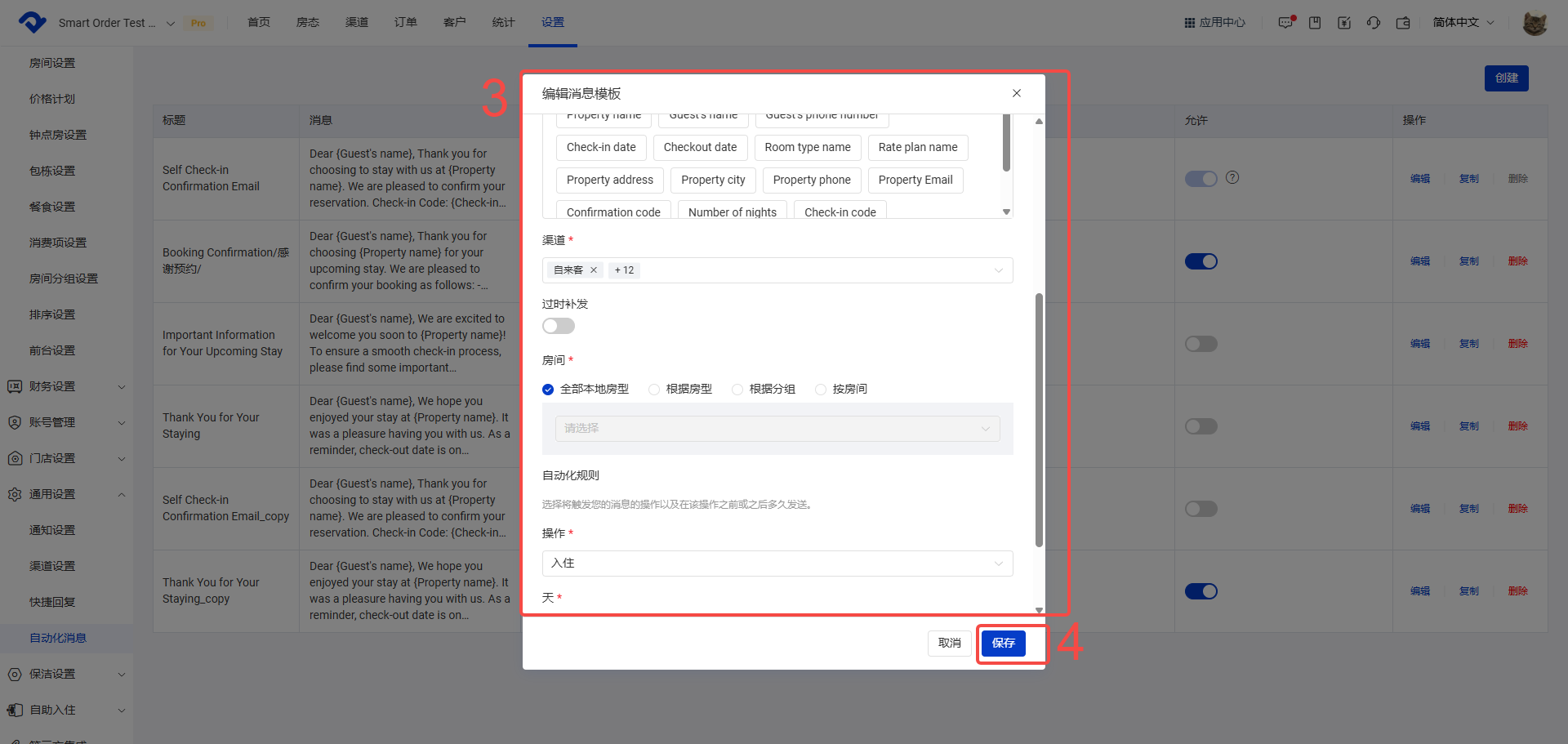
Task: Enable the 过时补发 switch
Action: [x=559, y=326]
